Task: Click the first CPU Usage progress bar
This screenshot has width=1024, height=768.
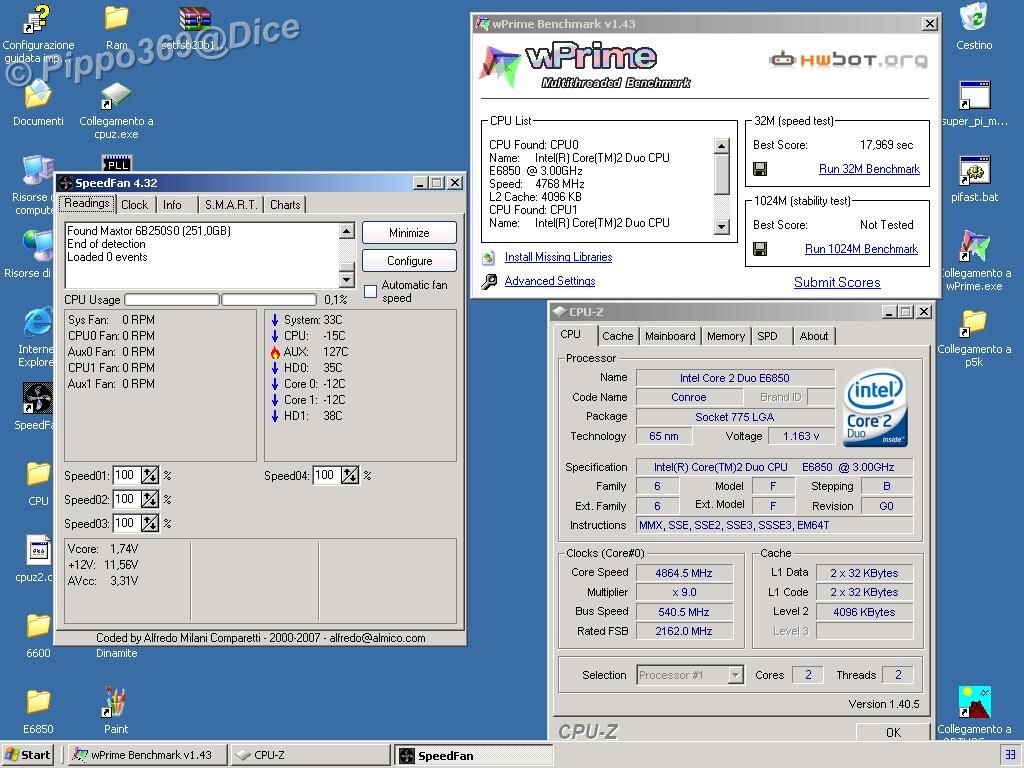Action: point(172,300)
